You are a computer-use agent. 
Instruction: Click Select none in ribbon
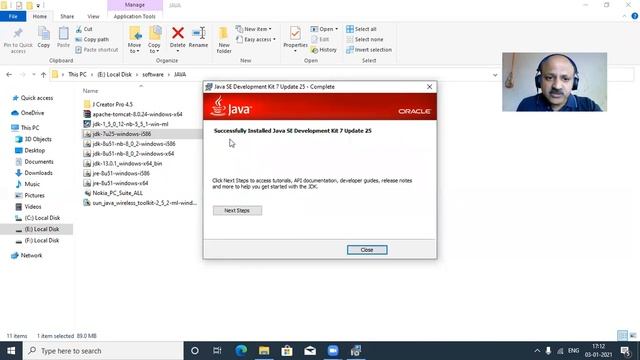coord(364,39)
